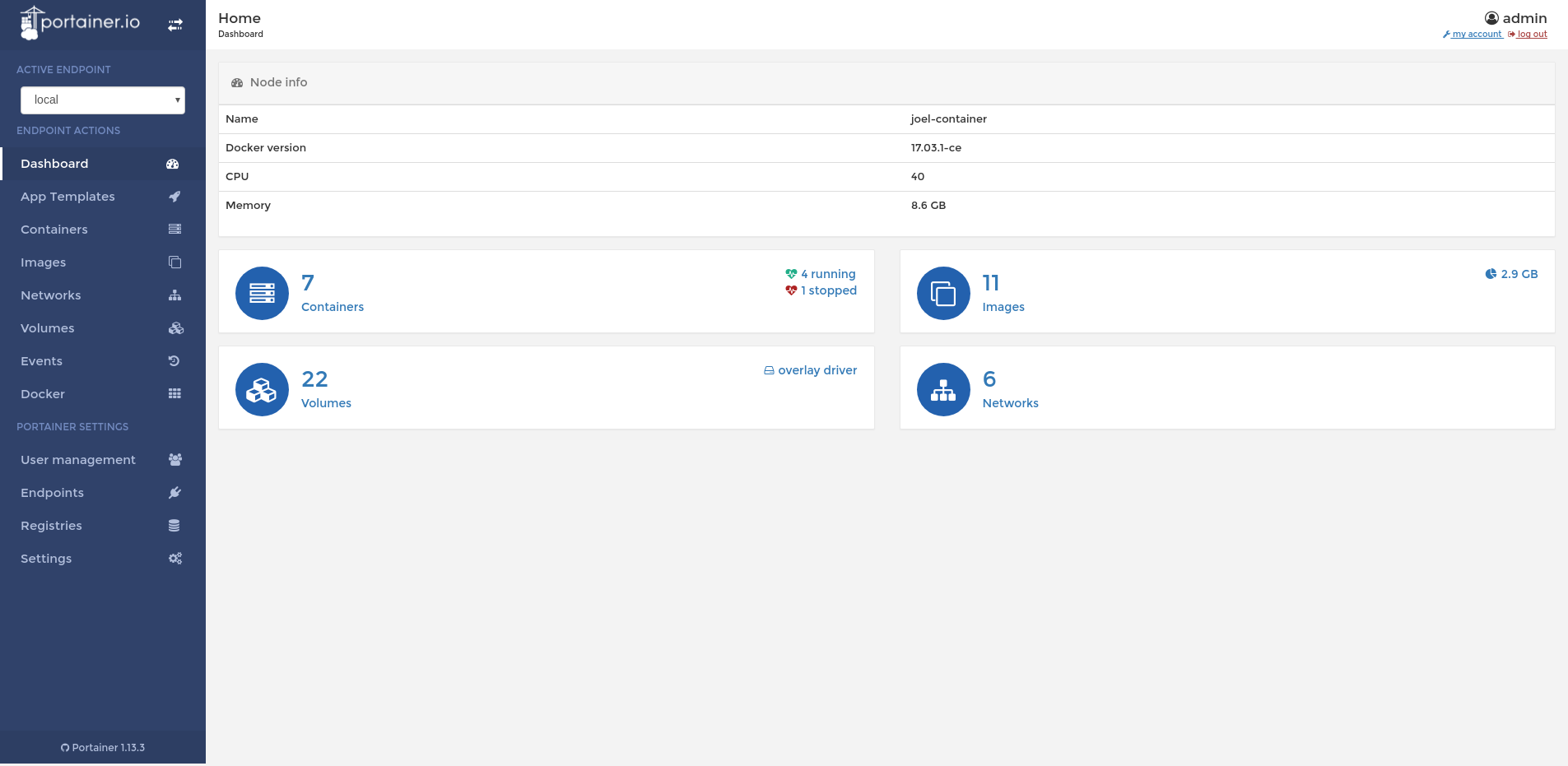
Task: Open the my account link
Action: tap(1473, 35)
